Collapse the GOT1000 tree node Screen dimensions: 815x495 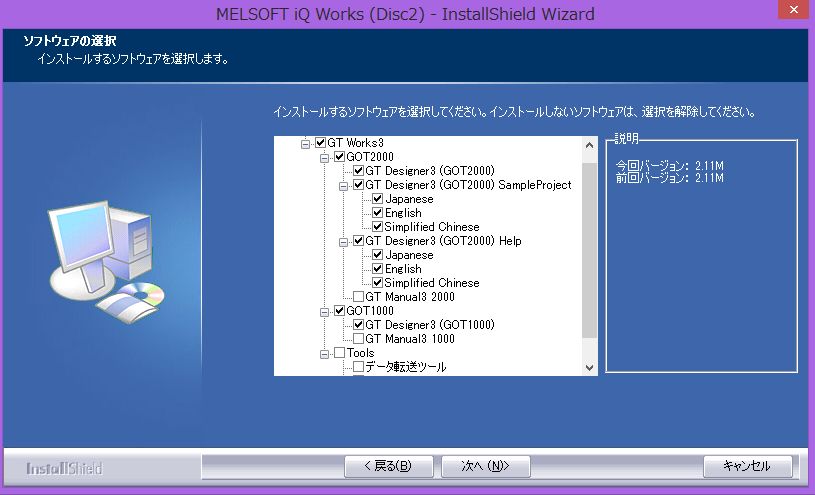pyautogui.click(x=324, y=312)
